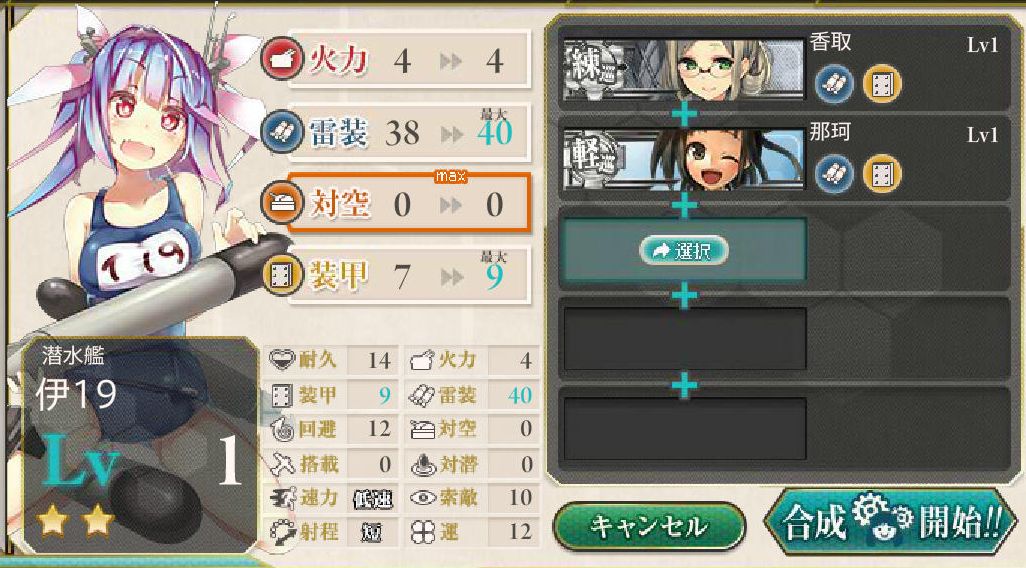This screenshot has height=568, width=1026.
Task: Click the orange 対空 anti-air stat icon
Action: point(282,204)
